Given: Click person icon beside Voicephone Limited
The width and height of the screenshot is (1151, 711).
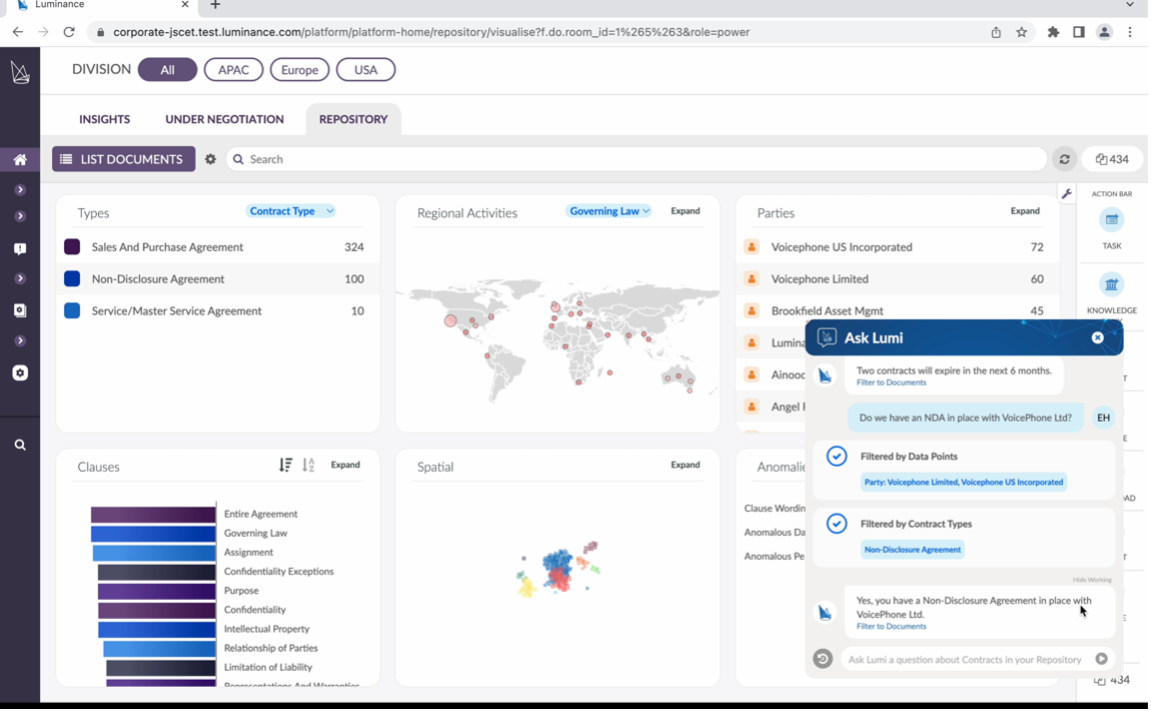Looking at the screenshot, I should [x=752, y=279].
